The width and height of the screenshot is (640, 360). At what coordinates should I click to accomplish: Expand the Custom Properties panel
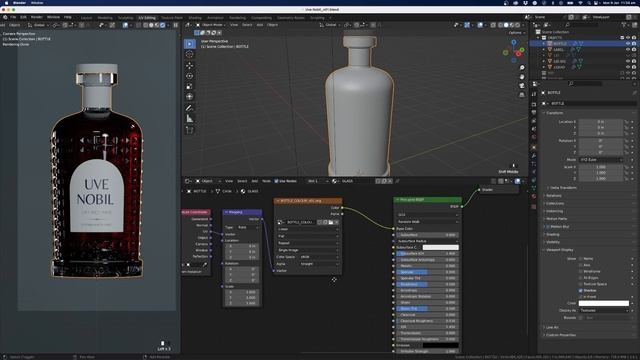coord(560,335)
